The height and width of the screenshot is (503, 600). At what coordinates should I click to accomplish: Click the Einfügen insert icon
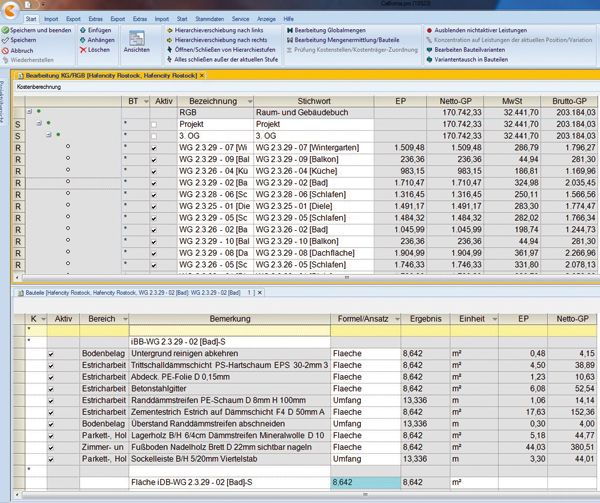coord(81,31)
